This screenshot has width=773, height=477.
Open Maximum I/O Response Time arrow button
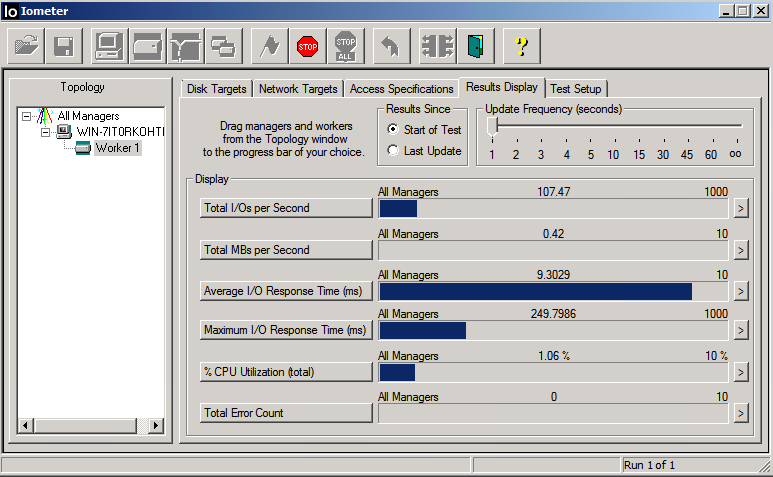pyautogui.click(x=740, y=330)
